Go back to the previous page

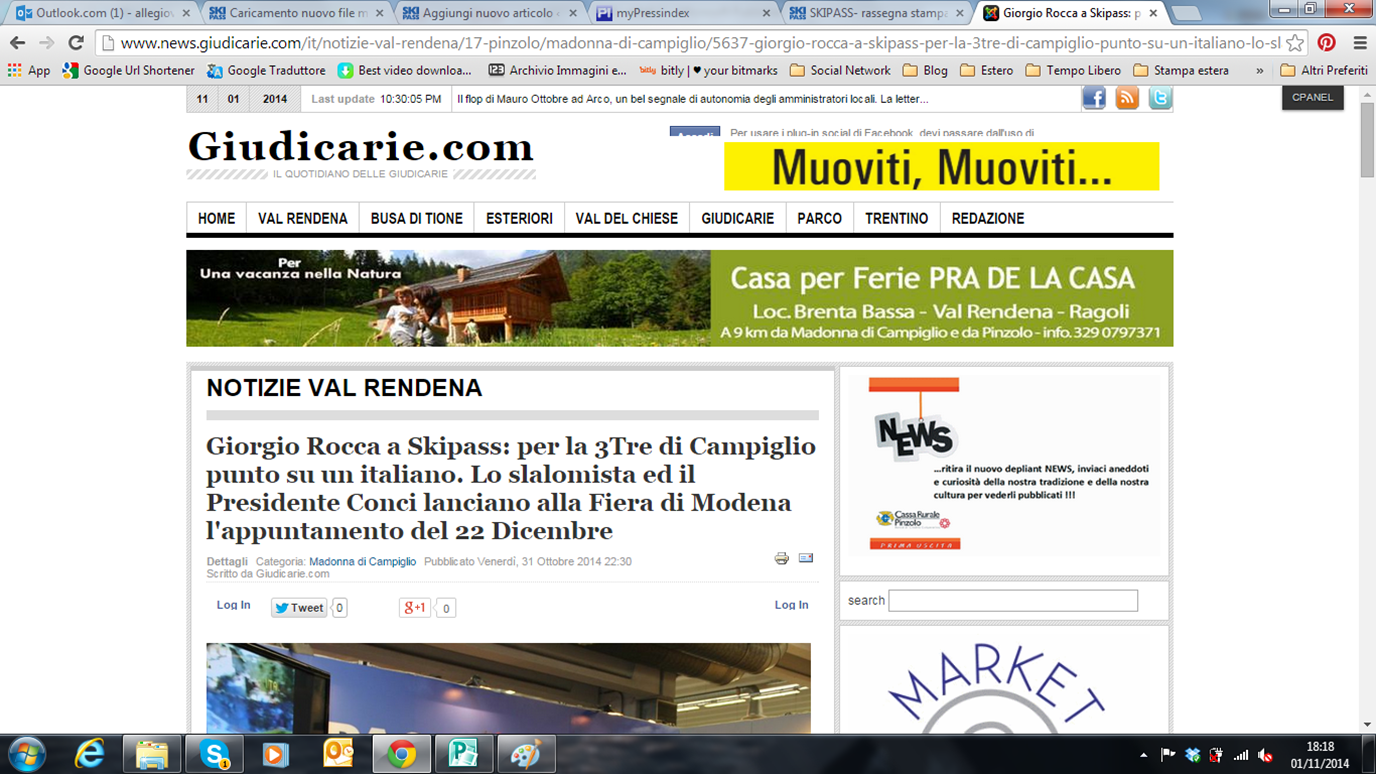pos(18,43)
